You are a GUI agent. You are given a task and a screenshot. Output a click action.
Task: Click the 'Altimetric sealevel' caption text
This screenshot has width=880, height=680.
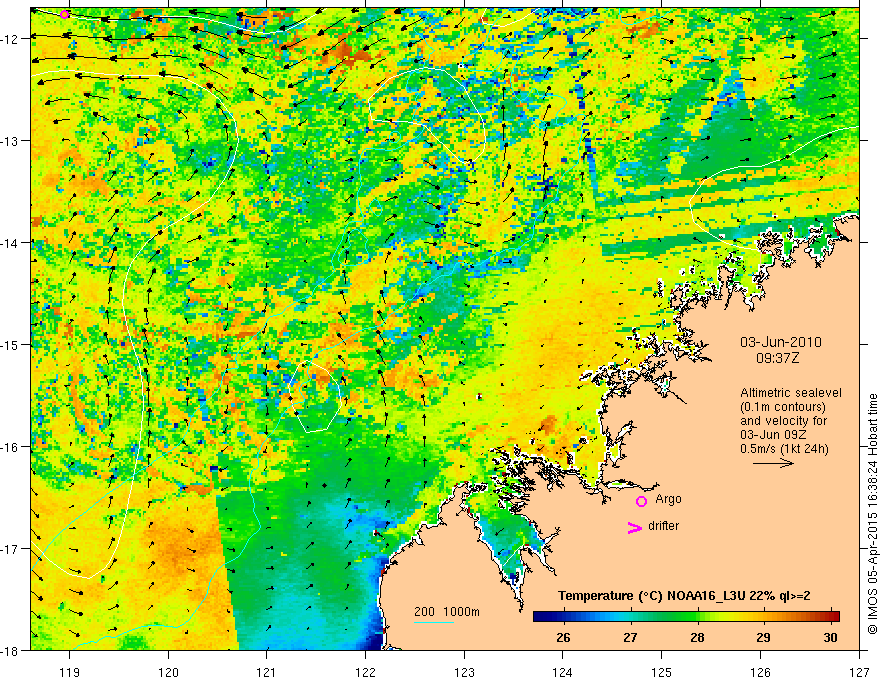791,393
